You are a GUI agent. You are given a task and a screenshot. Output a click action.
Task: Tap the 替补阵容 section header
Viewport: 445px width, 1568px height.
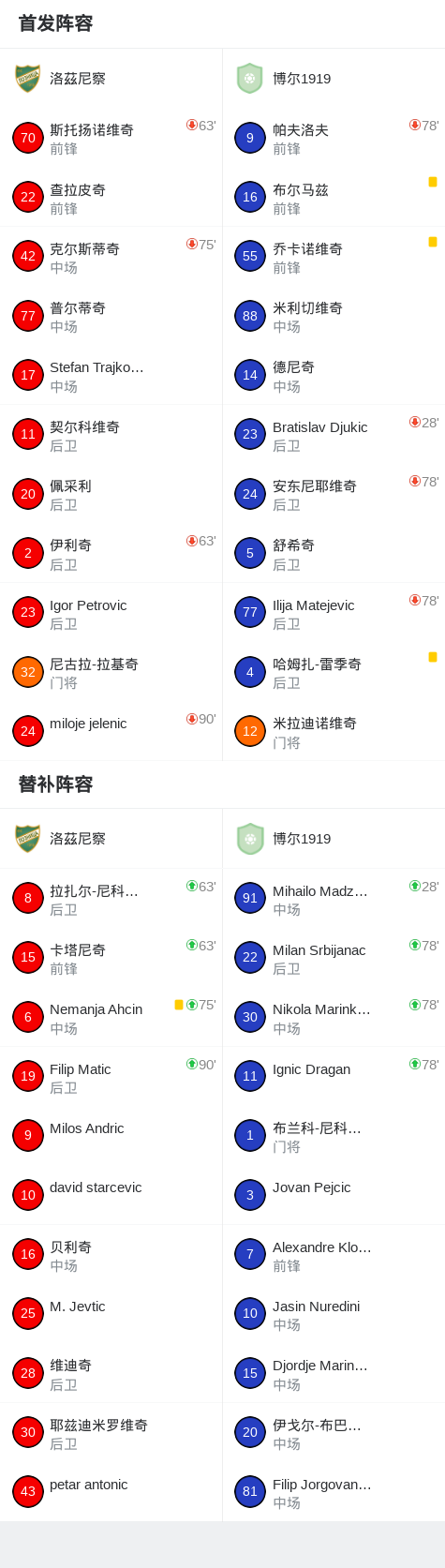click(55, 784)
